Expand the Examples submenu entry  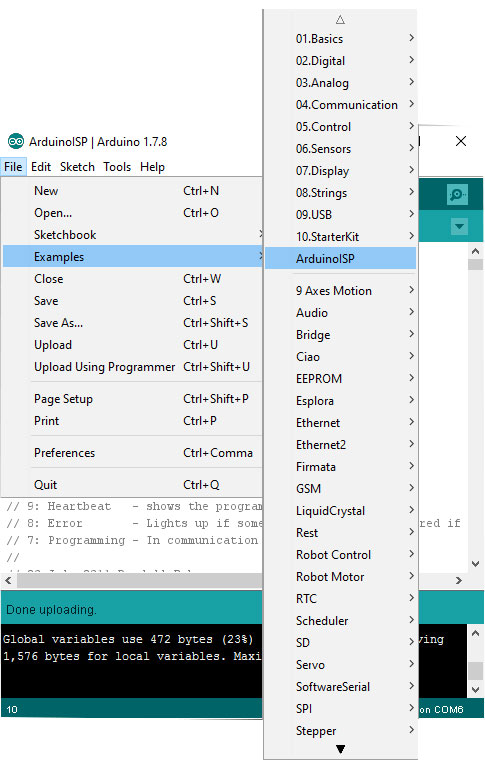click(x=133, y=257)
